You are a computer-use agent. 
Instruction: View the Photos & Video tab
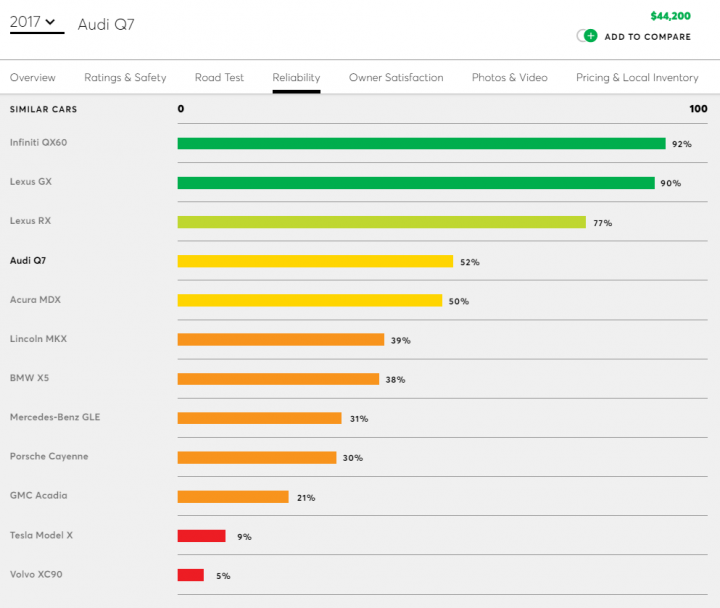510,78
